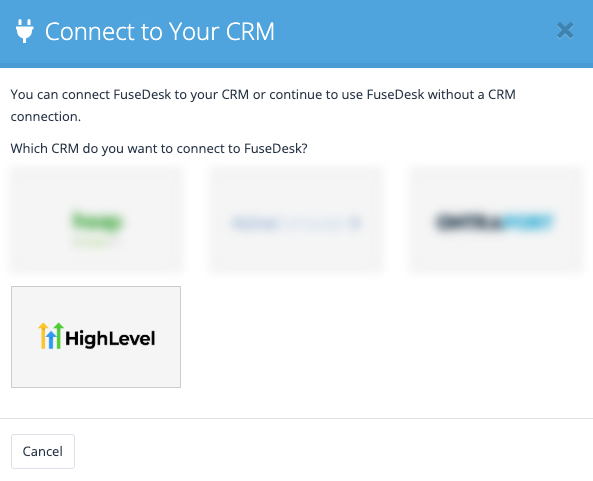Click the Cancel button

[43, 452]
